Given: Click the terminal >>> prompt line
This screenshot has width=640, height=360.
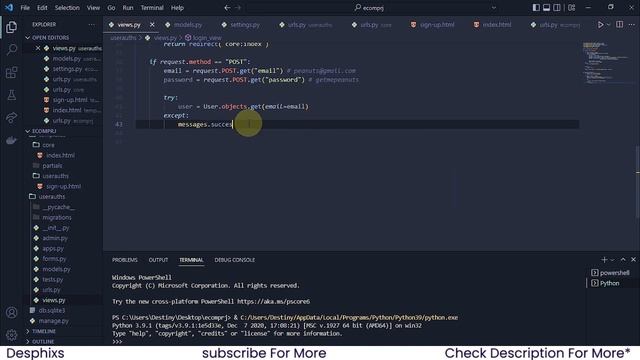Looking at the screenshot, I should (x=117, y=342).
